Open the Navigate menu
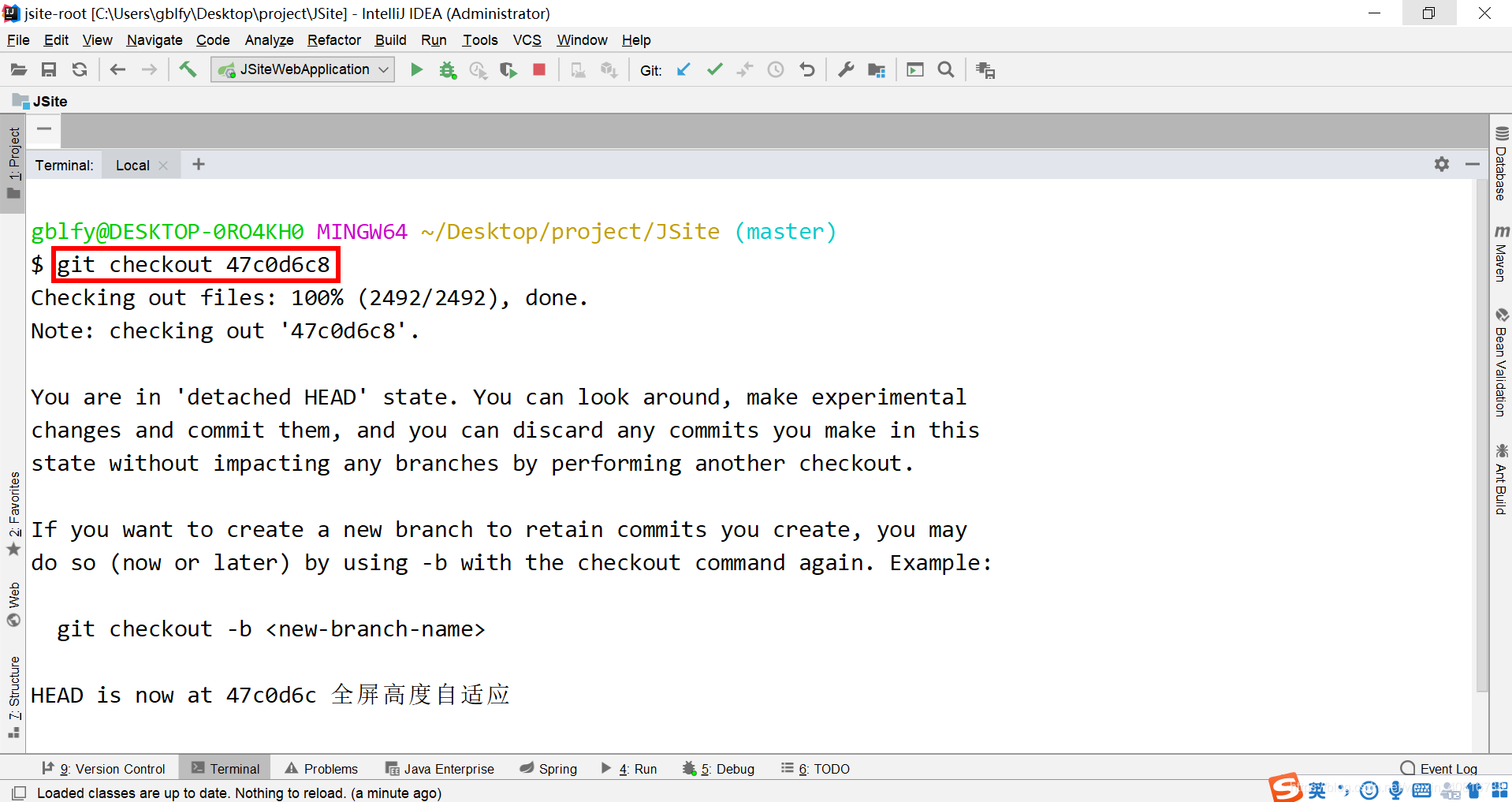This screenshot has height=802, width=1512. [155, 40]
